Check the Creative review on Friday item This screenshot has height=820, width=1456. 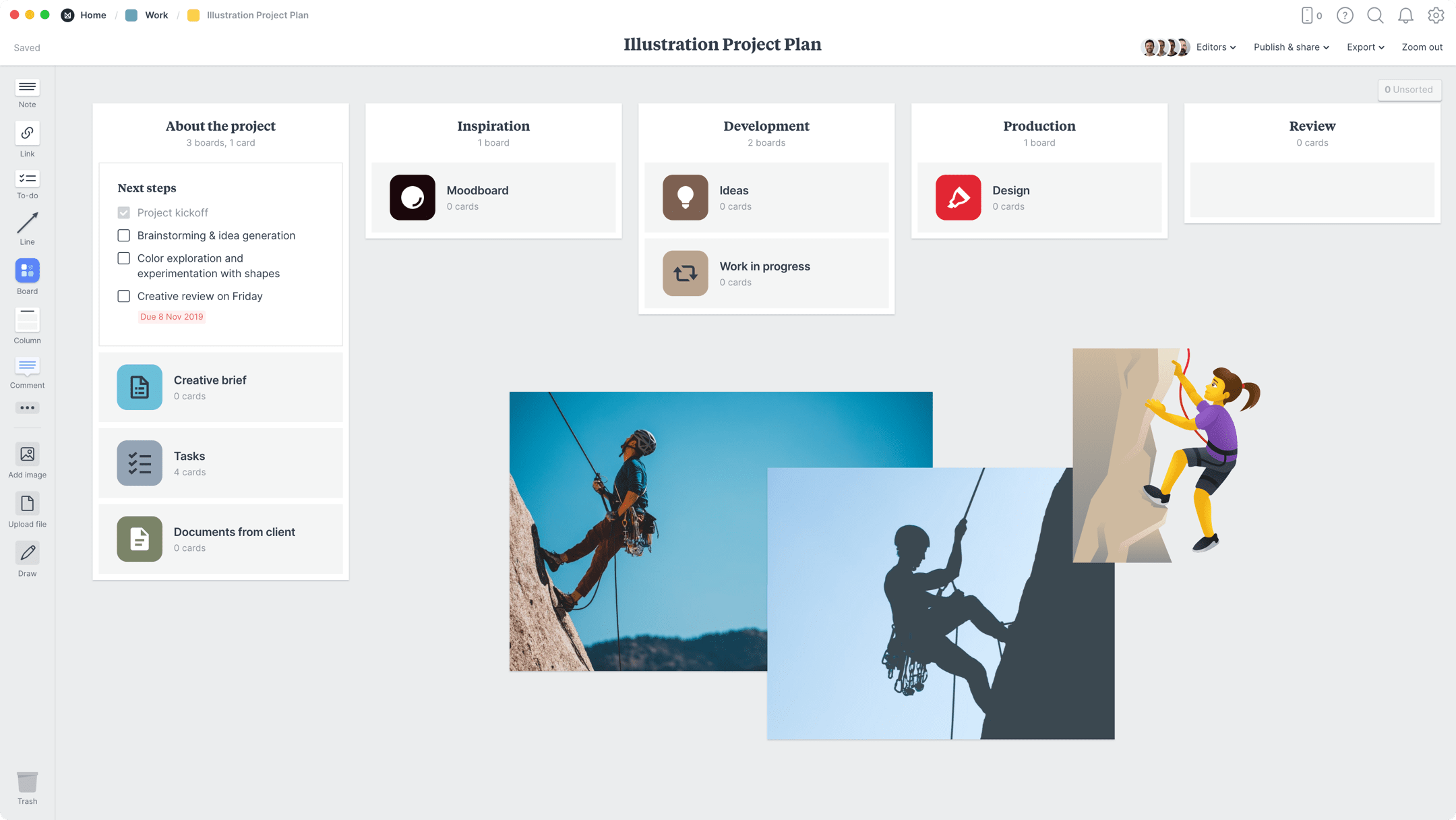(x=123, y=296)
